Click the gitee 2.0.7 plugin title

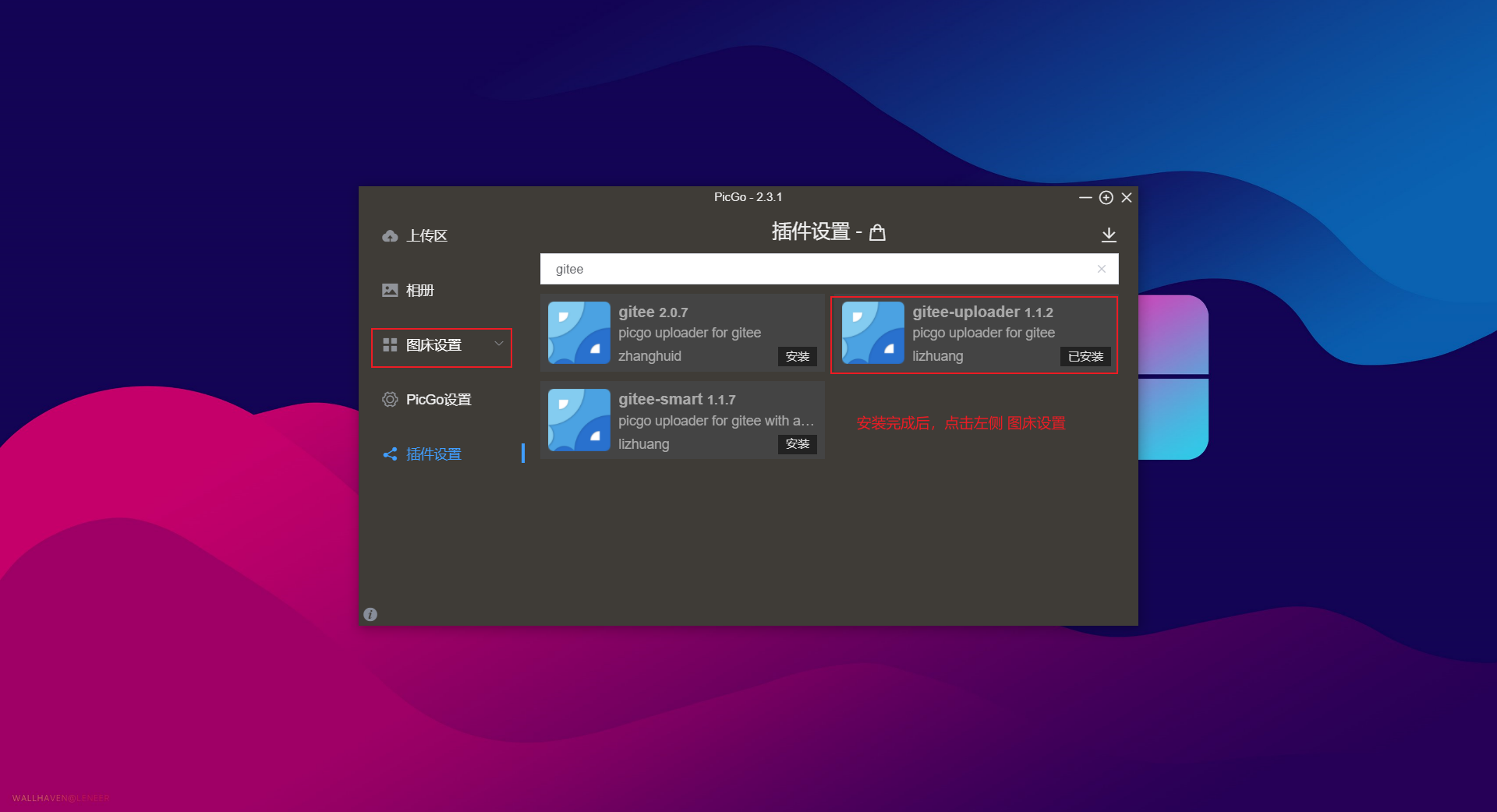(653, 312)
